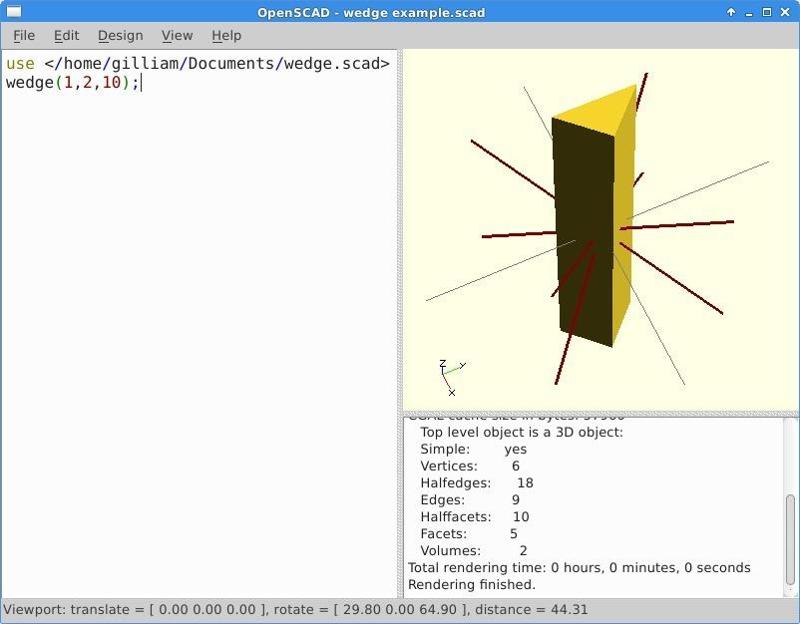Screen dimensions: 800x624
Task: Maximize the OpenSCAD window
Action: (x=766, y=12)
